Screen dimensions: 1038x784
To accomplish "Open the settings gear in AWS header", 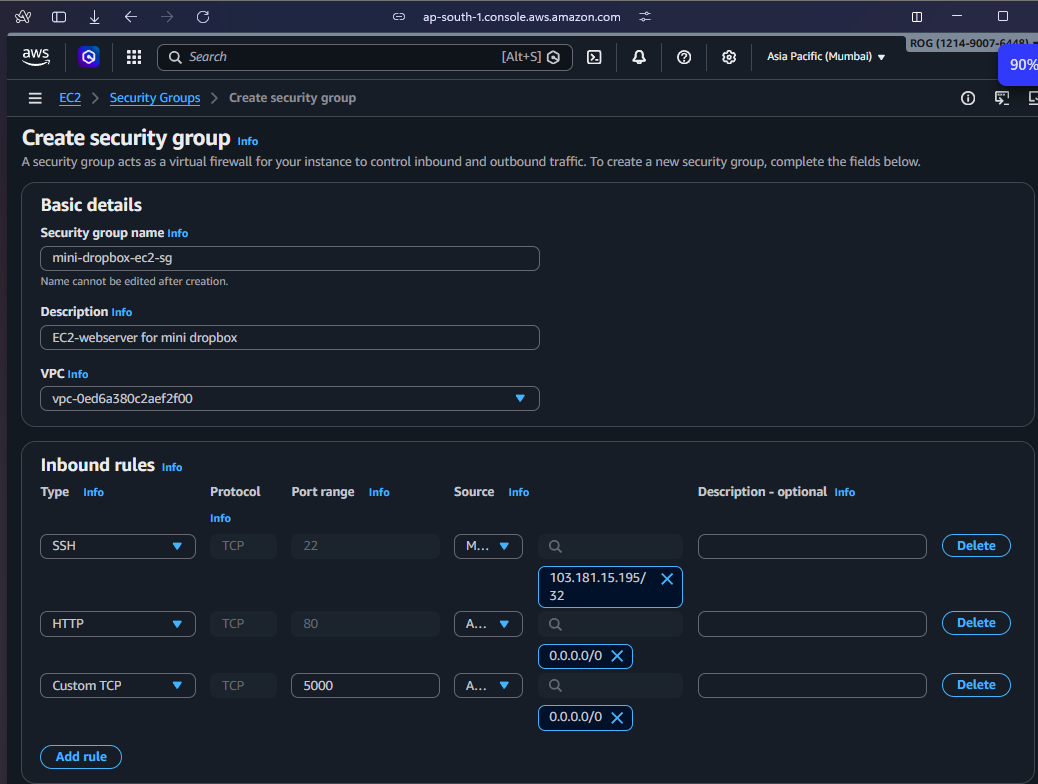I will [x=729, y=57].
